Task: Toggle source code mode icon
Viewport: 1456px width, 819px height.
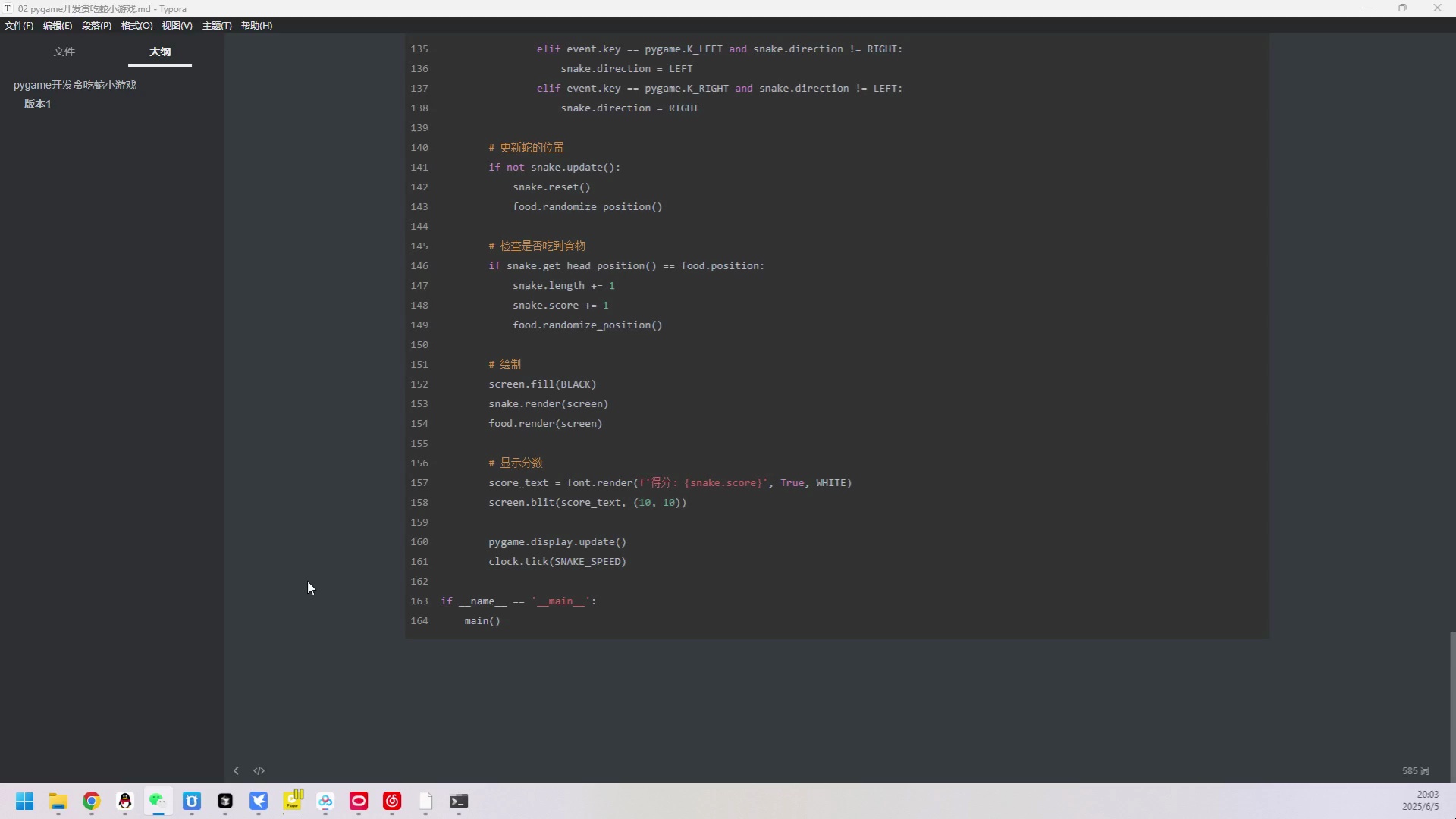Action: point(259,770)
